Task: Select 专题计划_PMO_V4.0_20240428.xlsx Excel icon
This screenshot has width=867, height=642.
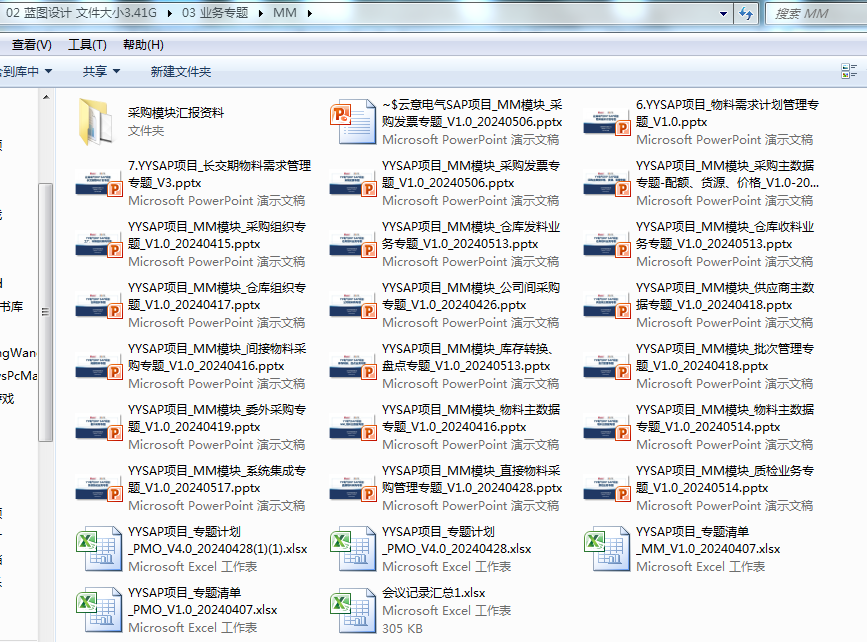Action: (352, 548)
